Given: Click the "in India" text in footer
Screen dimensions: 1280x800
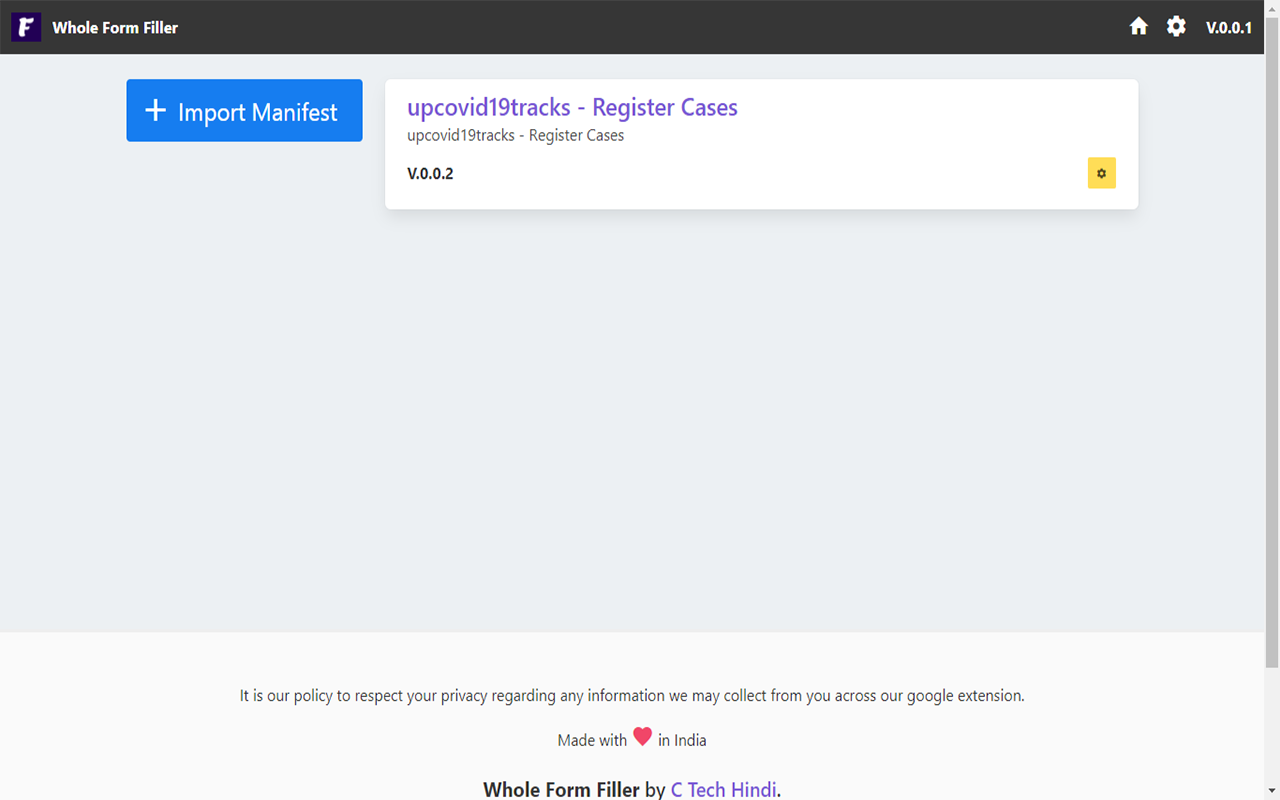Looking at the screenshot, I should [x=682, y=740].
